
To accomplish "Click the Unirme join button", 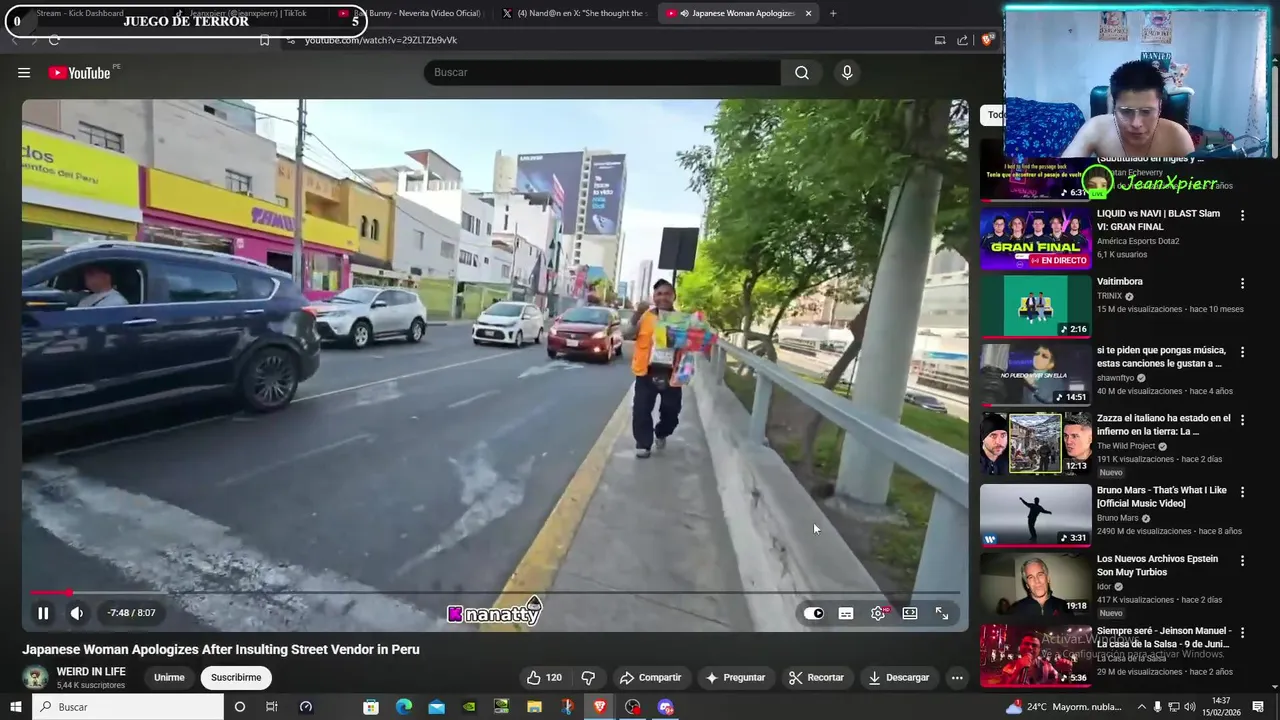I will pyautogui.click(x=169, y=677).
